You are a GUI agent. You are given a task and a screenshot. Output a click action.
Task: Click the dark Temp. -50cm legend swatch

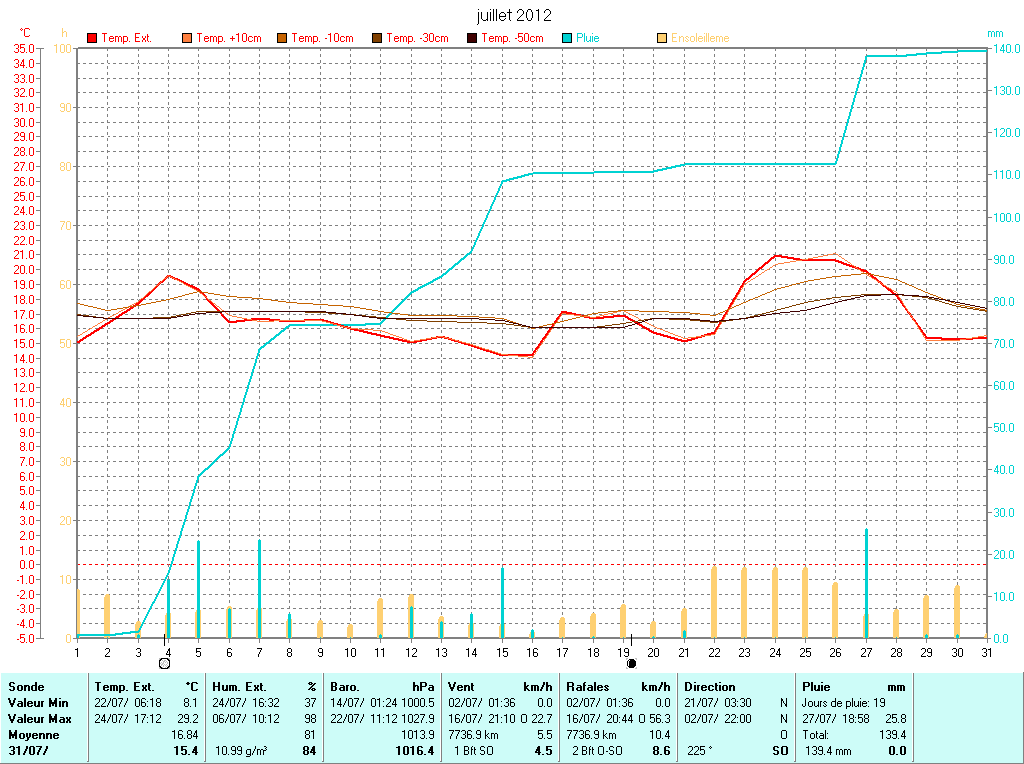pos(472,38)
